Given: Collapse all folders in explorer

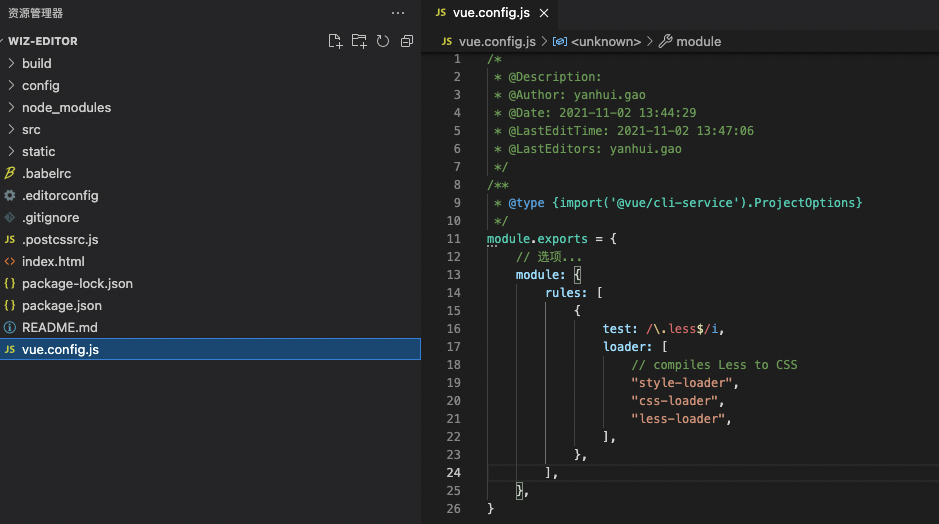Looking at the screenshot, I should (x=407, y=41).
